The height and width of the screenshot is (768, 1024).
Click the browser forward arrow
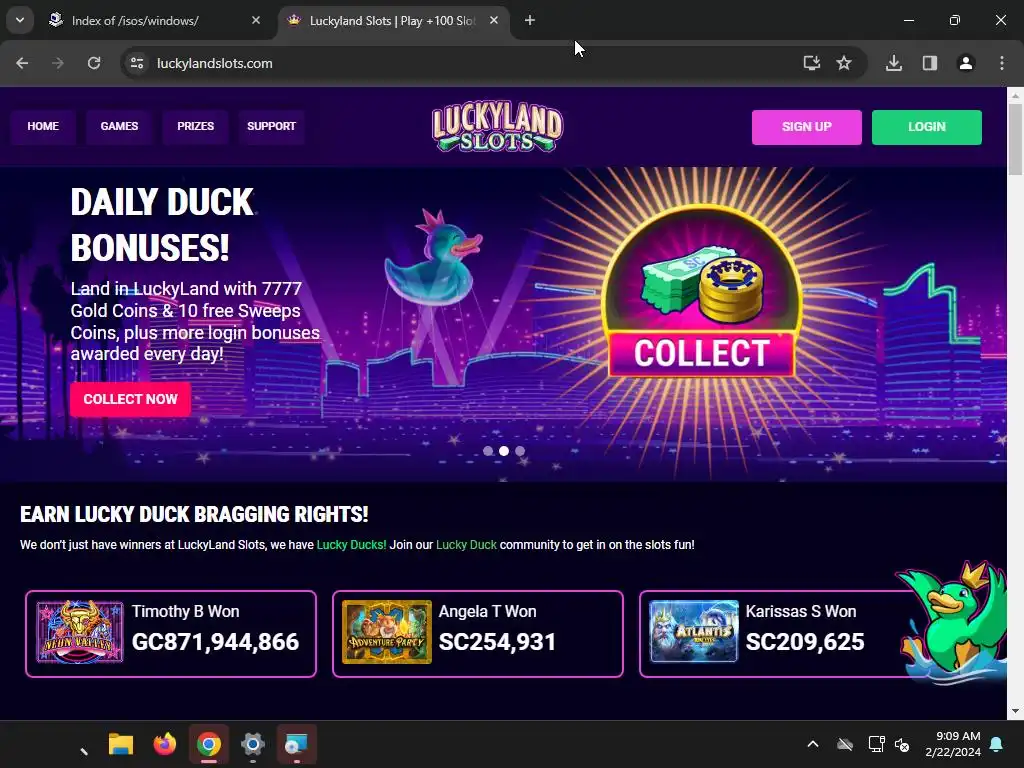(58, 63)
